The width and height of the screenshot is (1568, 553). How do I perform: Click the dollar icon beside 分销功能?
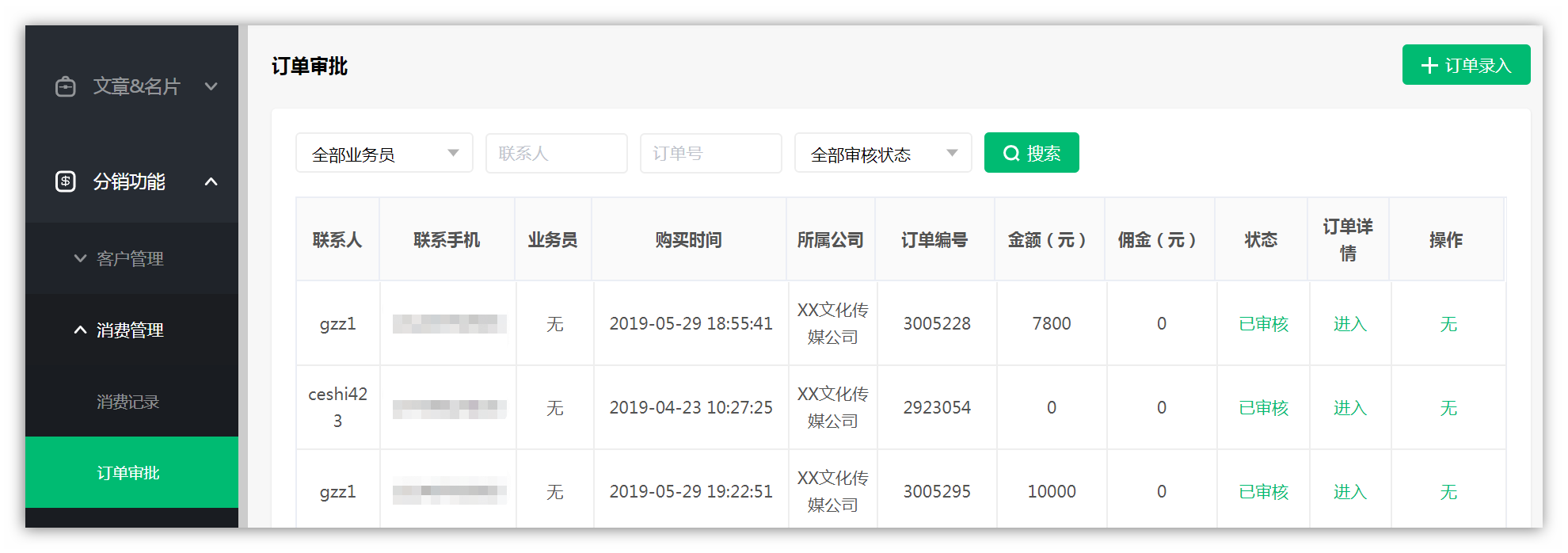click(66, 181)
